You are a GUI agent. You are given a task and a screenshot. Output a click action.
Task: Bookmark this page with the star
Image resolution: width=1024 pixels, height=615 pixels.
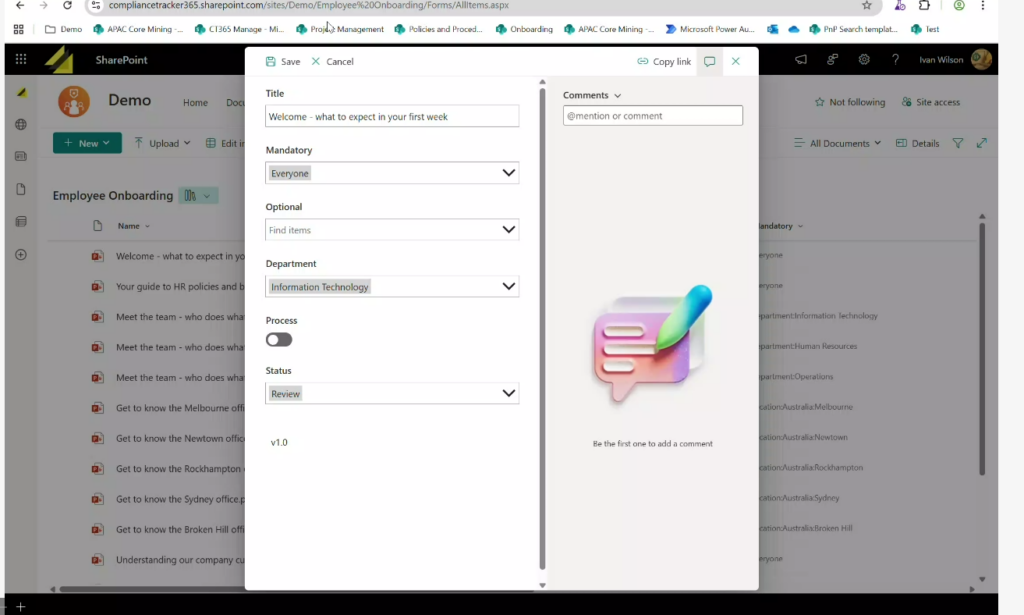click(x=867, y=5)
